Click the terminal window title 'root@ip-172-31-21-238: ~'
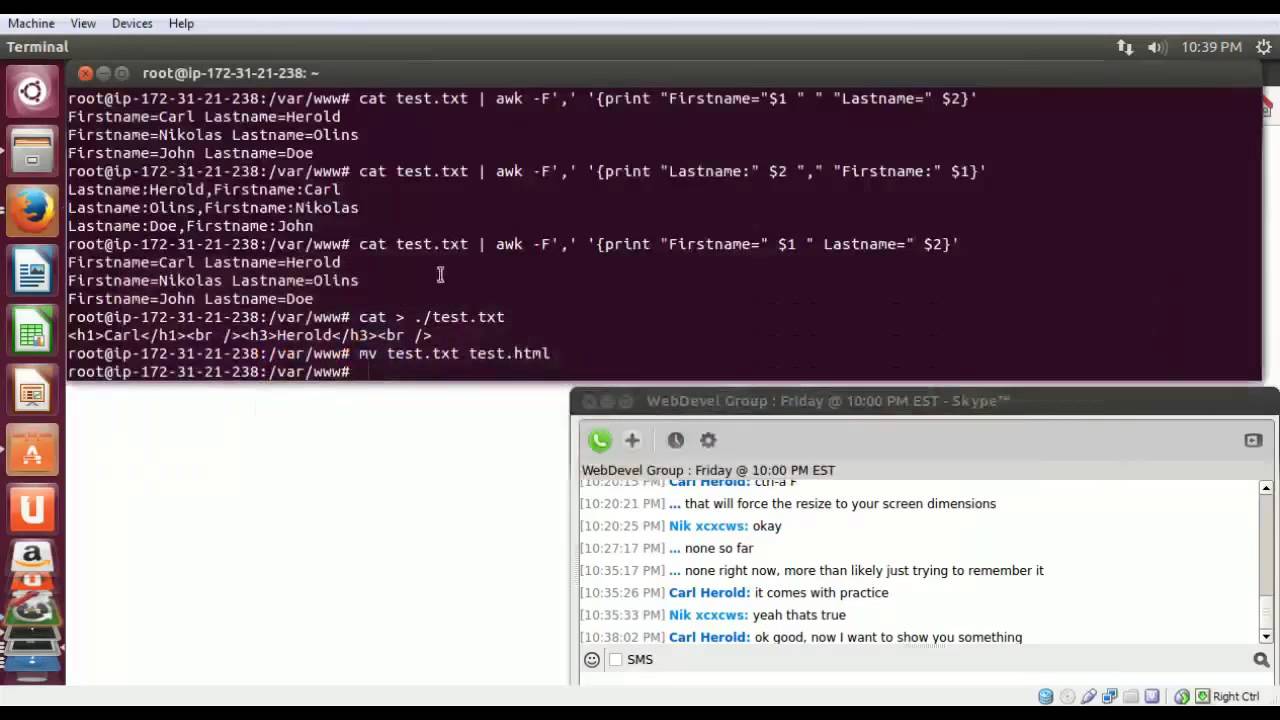 point(231,73)
